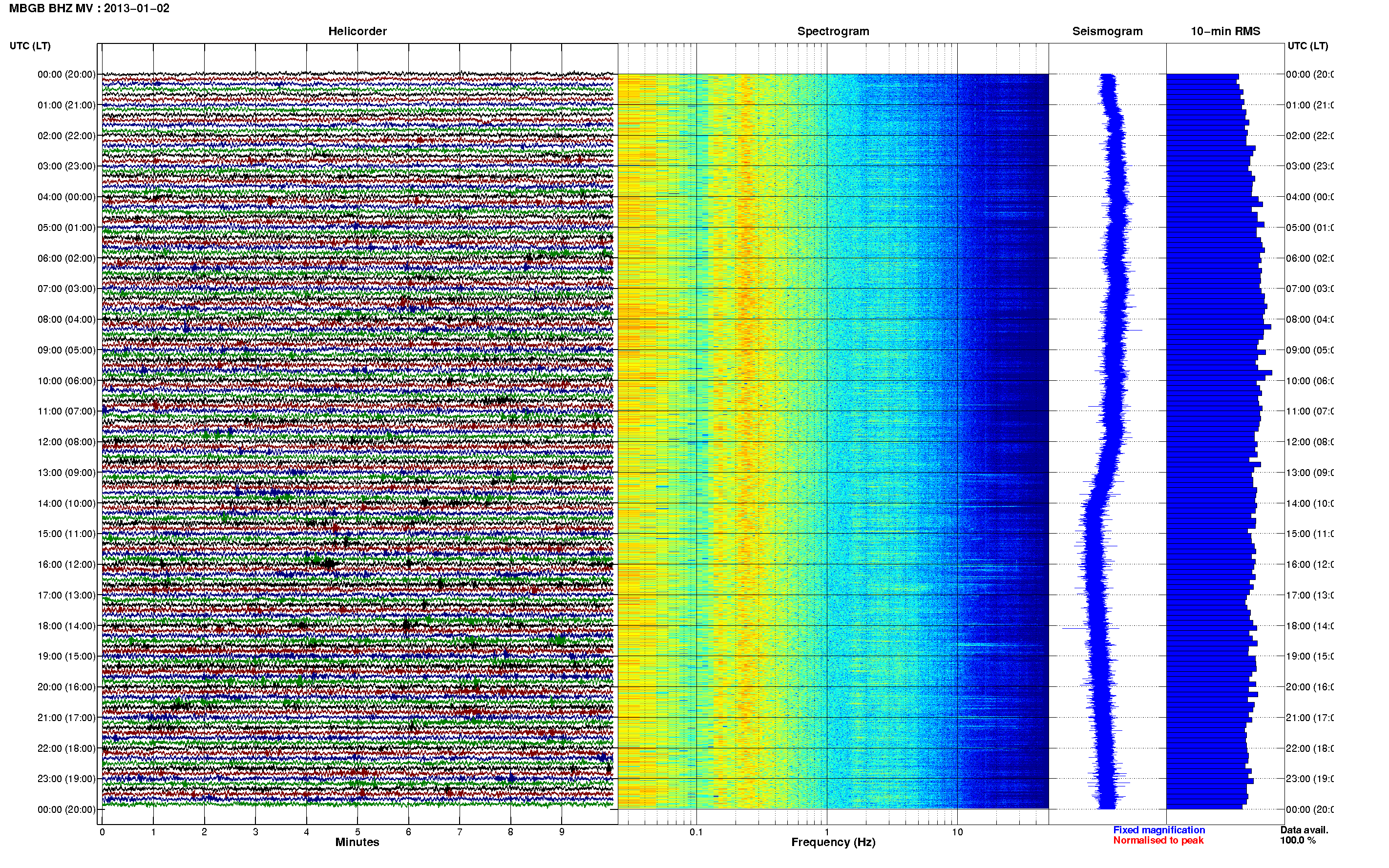
Task: Select the 'Spectrogram' panel heading
Action: point(833,32)
